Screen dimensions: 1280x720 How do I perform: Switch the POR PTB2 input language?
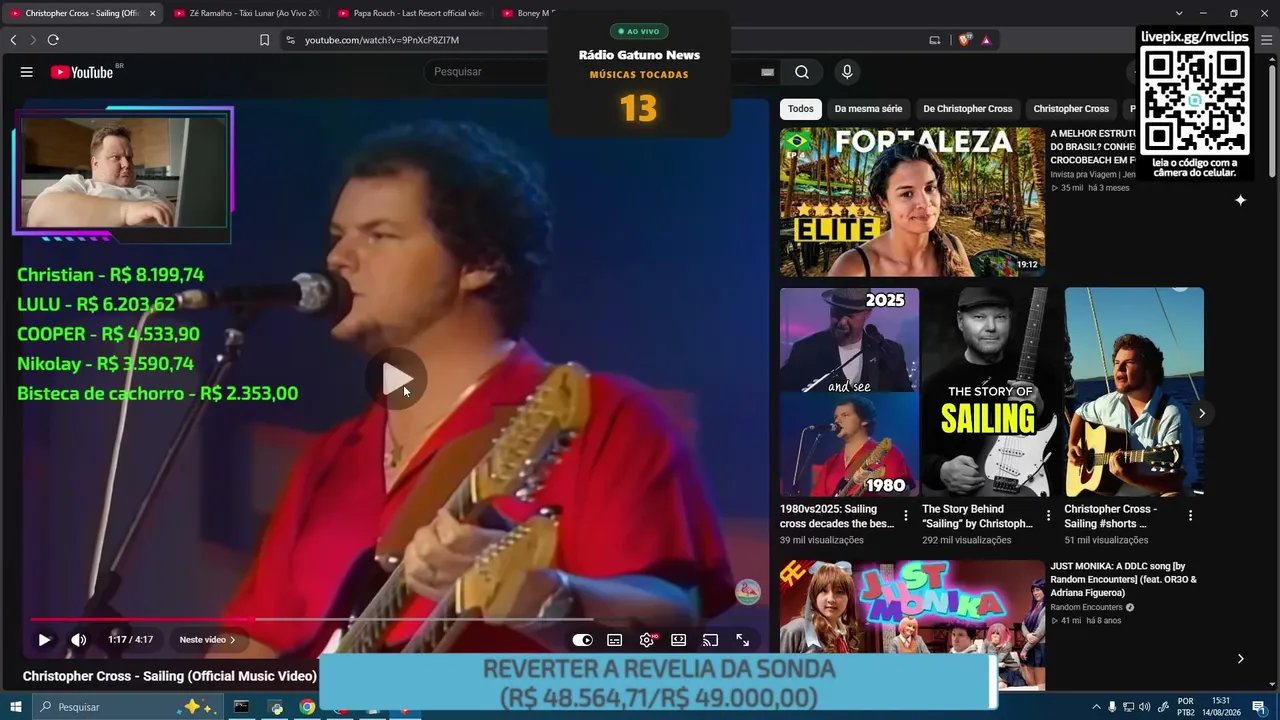click(x=1186, y=707)
